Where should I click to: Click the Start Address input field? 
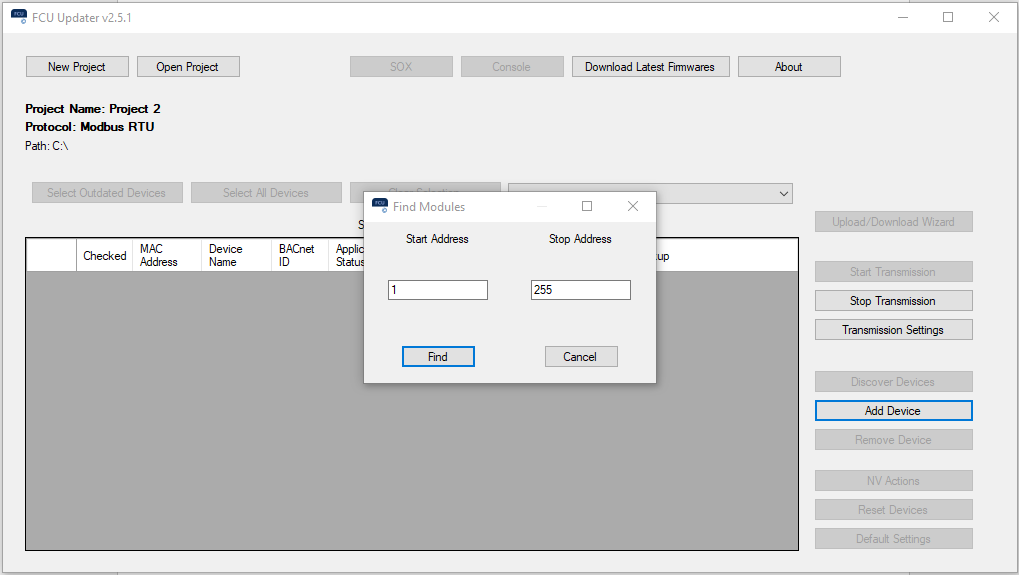(x=438, y=290)
